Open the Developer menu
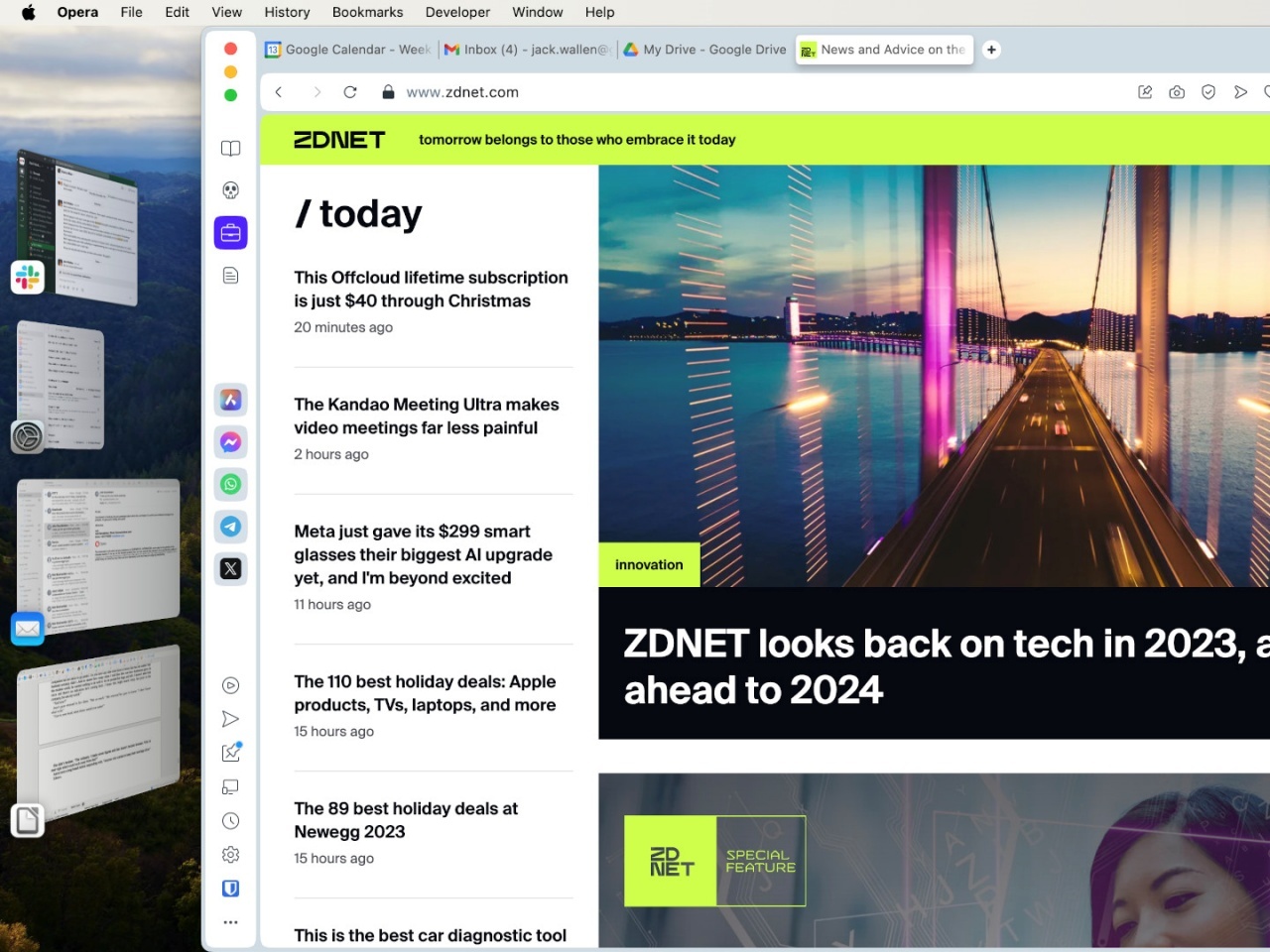 tap(457, 12)
